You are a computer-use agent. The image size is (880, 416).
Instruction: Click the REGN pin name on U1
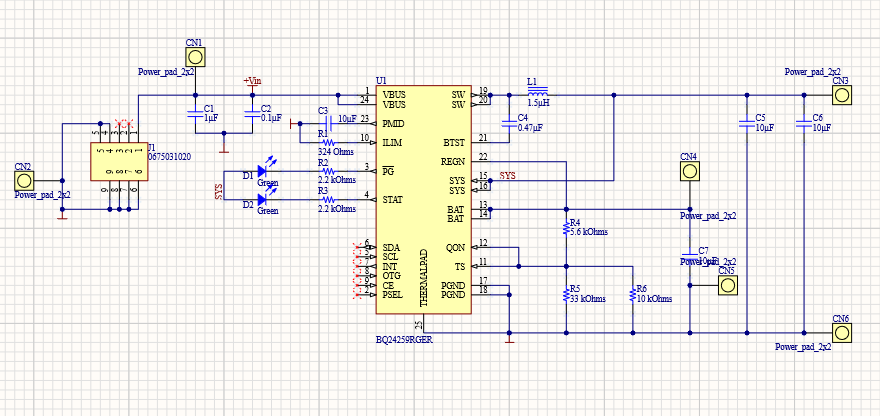(x=453, y=162)
